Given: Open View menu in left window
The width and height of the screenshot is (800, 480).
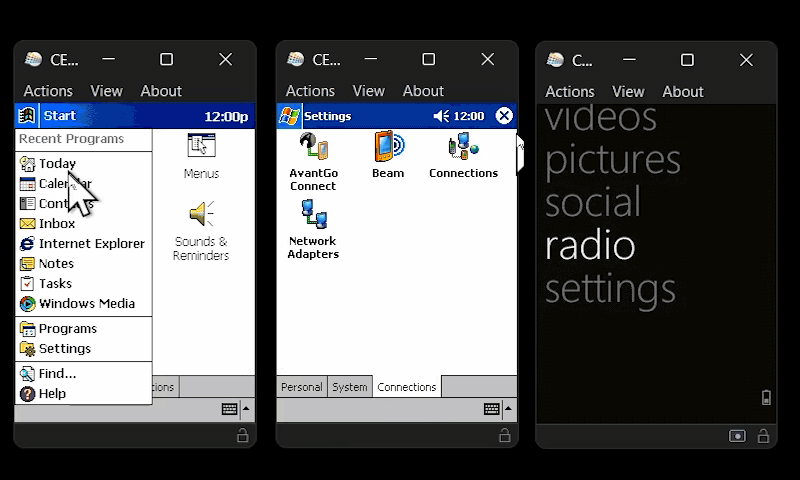Looking at the screenshot, I should click(107, 91).
